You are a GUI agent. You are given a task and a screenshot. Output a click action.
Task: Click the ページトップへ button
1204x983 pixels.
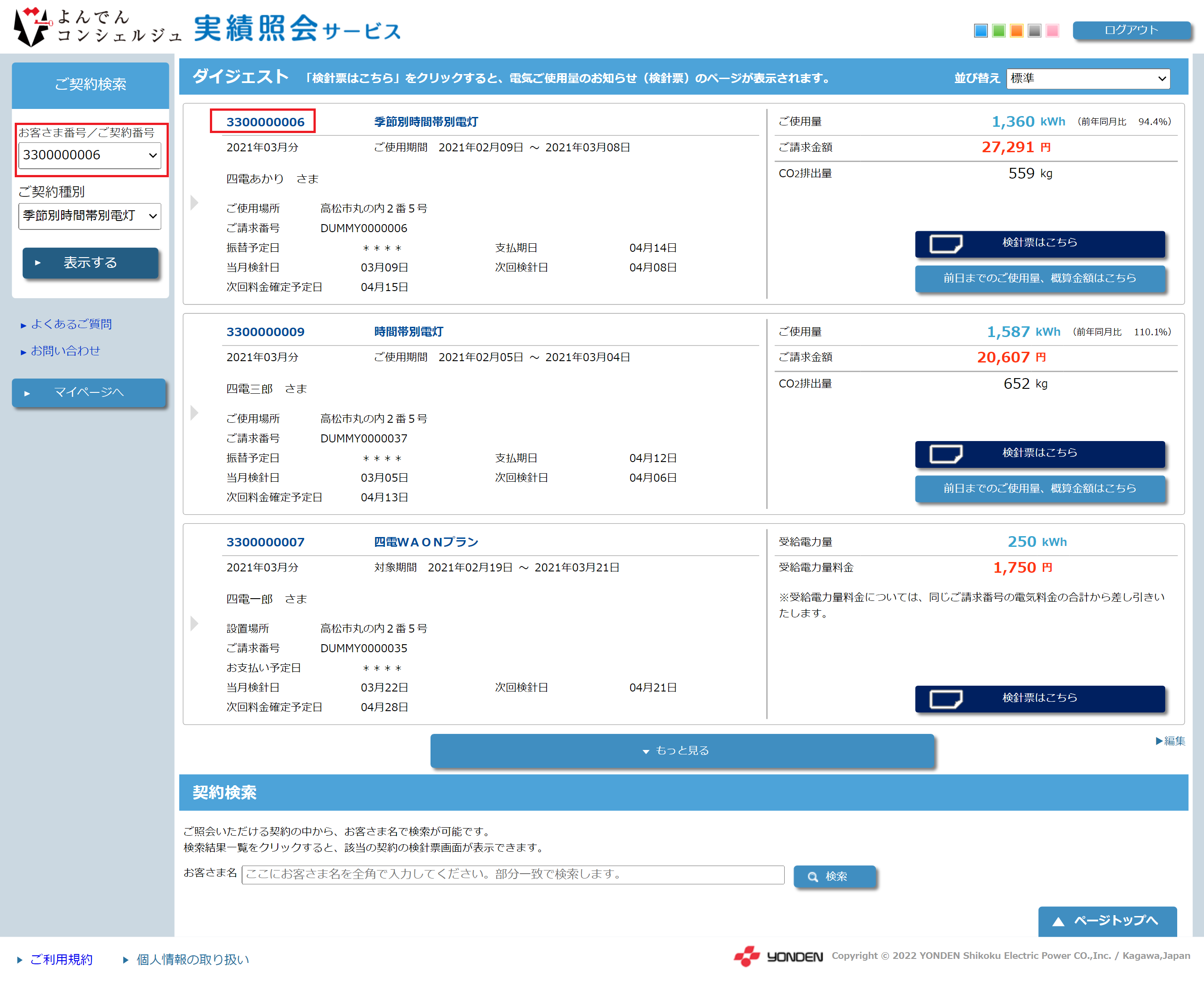click(x=1107, y=921)
